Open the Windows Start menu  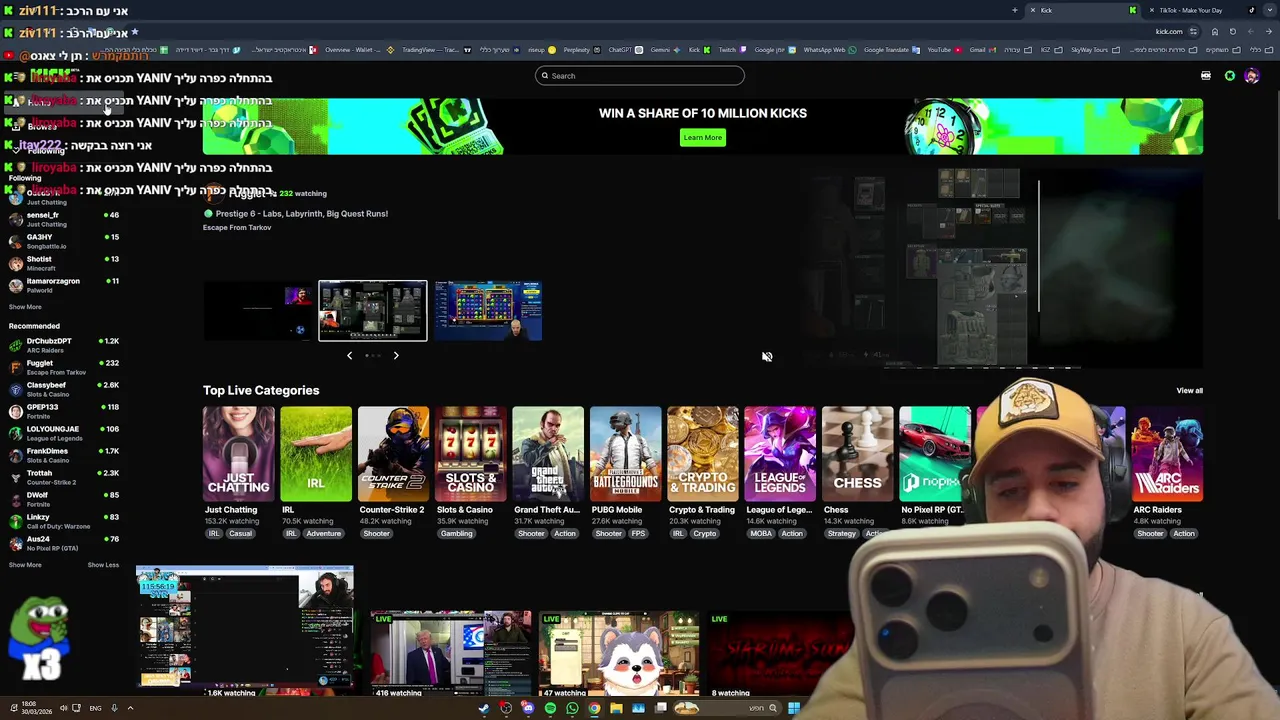tap(793, 708)
